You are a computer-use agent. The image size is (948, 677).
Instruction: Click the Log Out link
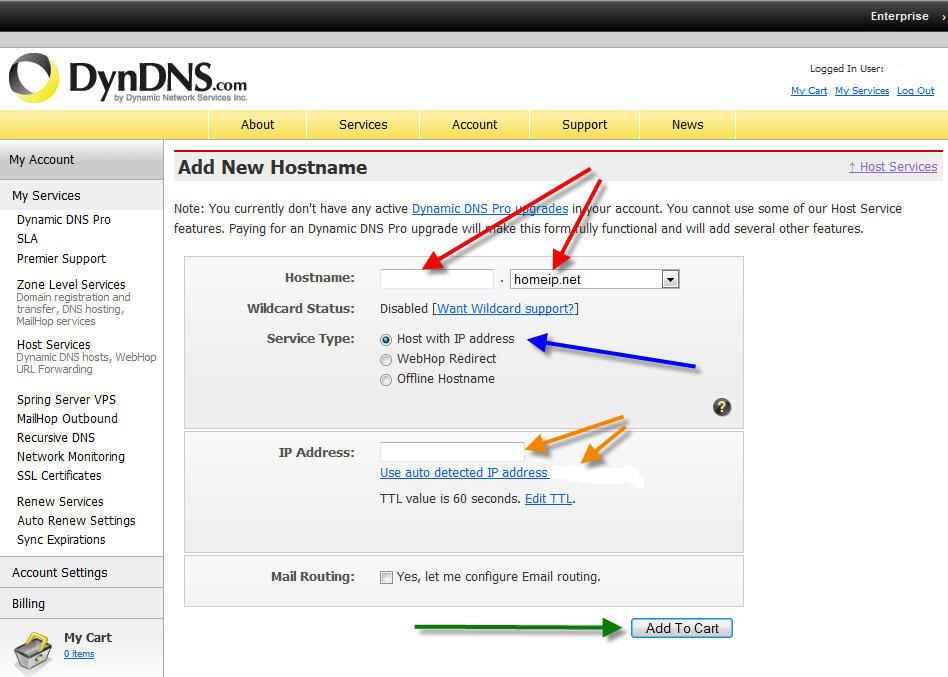pos(915,91)
